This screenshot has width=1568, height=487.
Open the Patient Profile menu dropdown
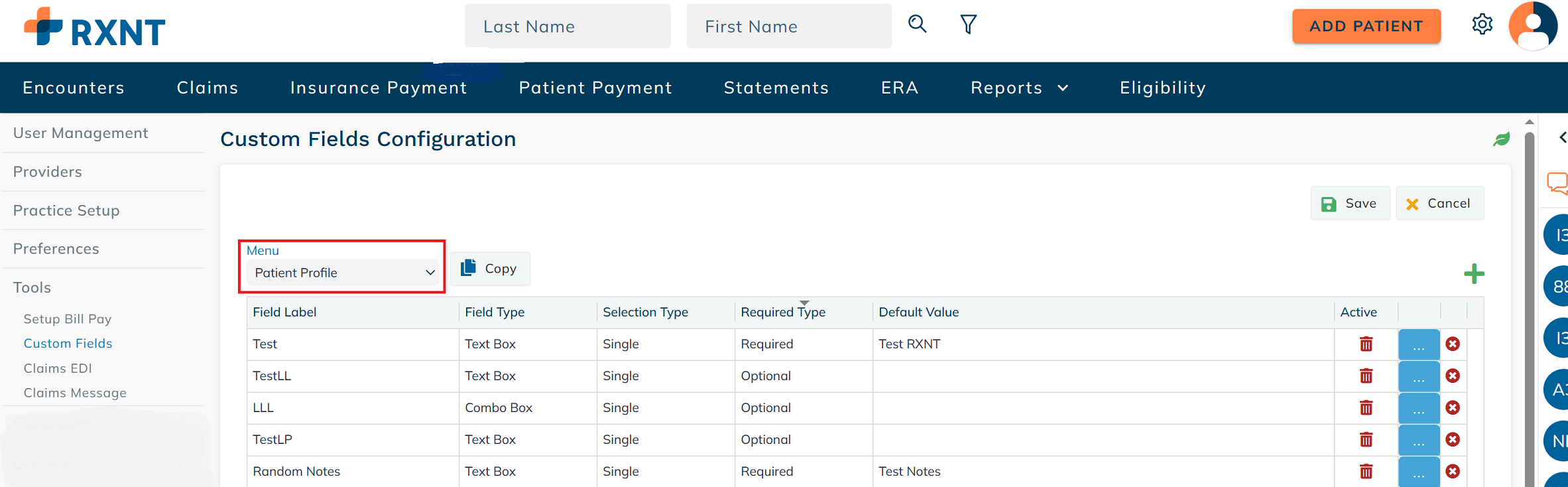[344, 273]
